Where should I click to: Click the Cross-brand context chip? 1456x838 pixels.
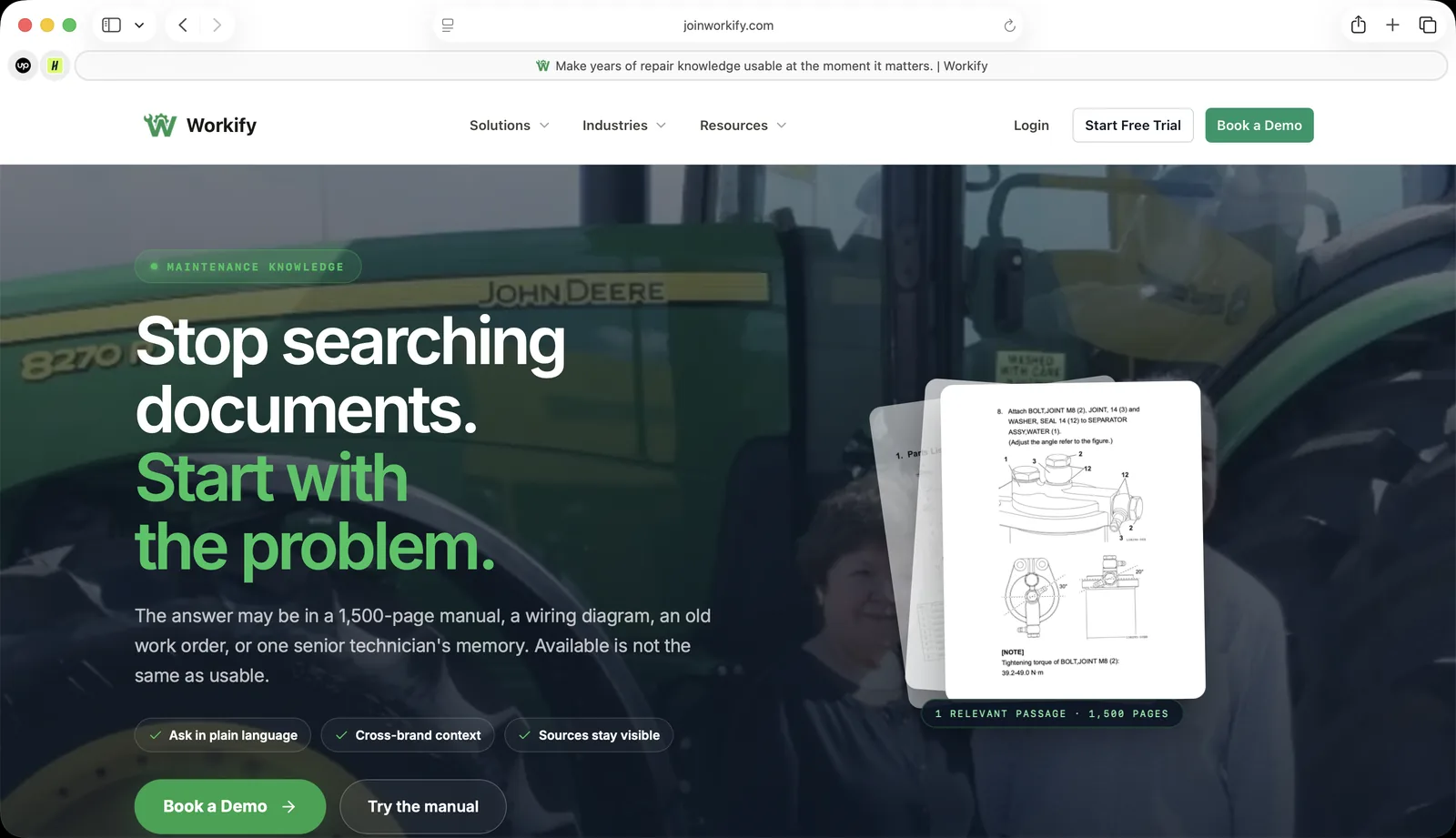[408, 735]
